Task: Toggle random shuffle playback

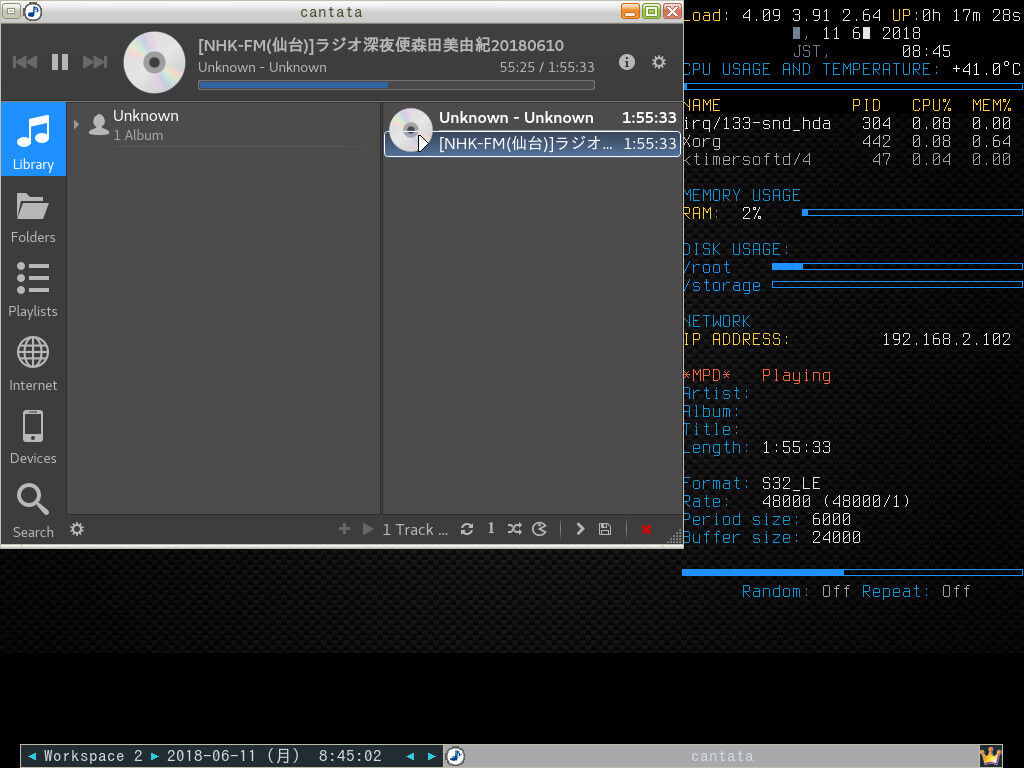Action: 515,529
